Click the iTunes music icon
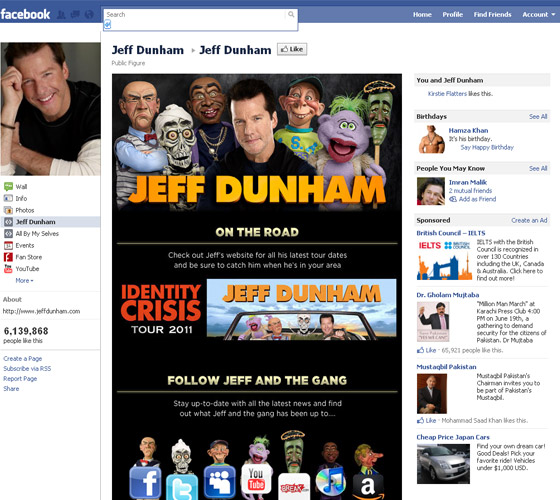Viewport: 560px width, 500px height. pyautogui.click(x=331, y=481)
